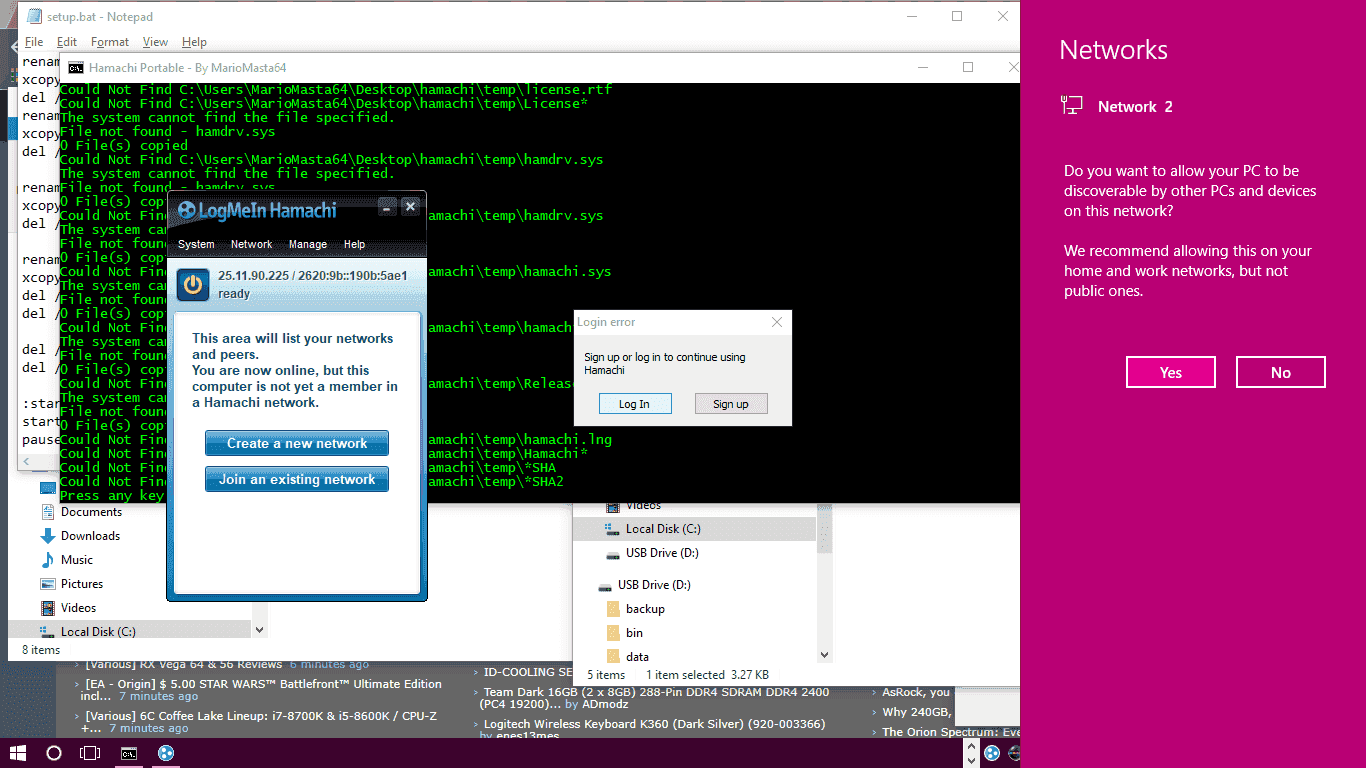Click Hamachi address 25.11.90.225 text
Image resolution: width=1366 pixels, height=768 pixels.
click(251, 276)
